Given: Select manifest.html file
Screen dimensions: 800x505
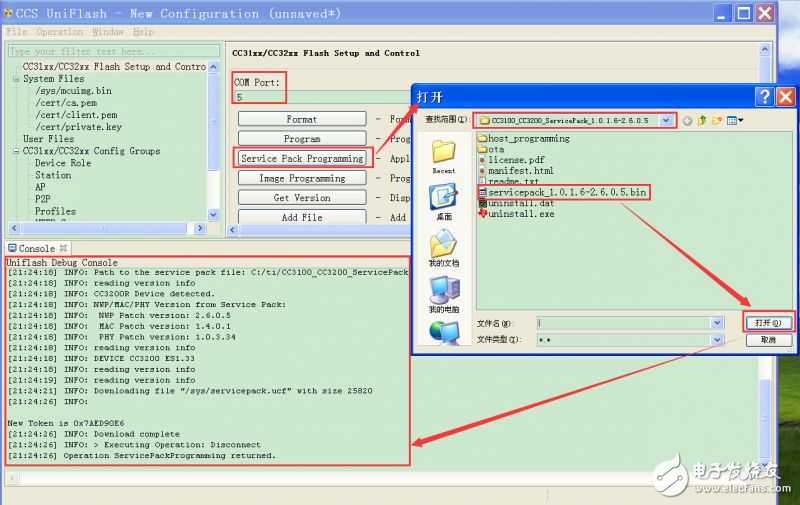Looking at the screenshot, I should coord(516,170).
